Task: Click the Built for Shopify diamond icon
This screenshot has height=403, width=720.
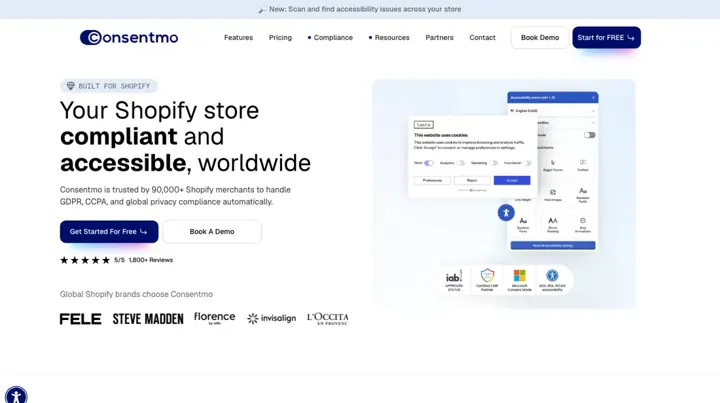Action: [71, 86]
